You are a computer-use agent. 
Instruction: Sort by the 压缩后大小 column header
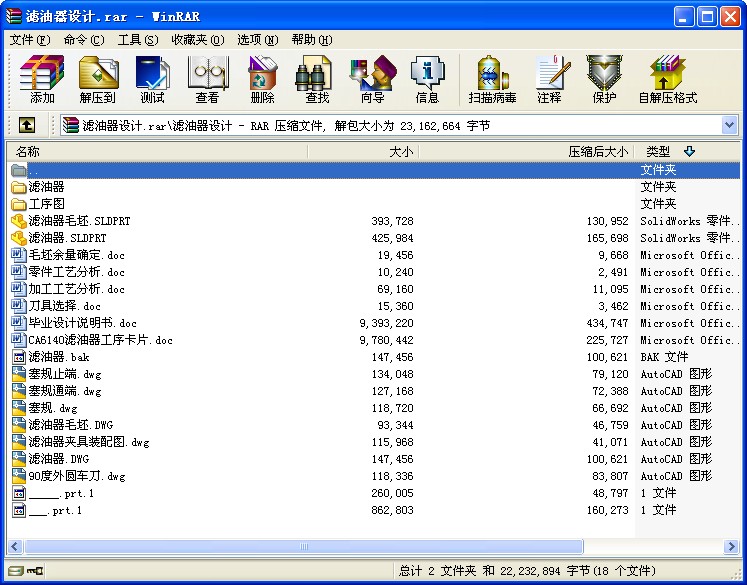[x=527, y=151]
